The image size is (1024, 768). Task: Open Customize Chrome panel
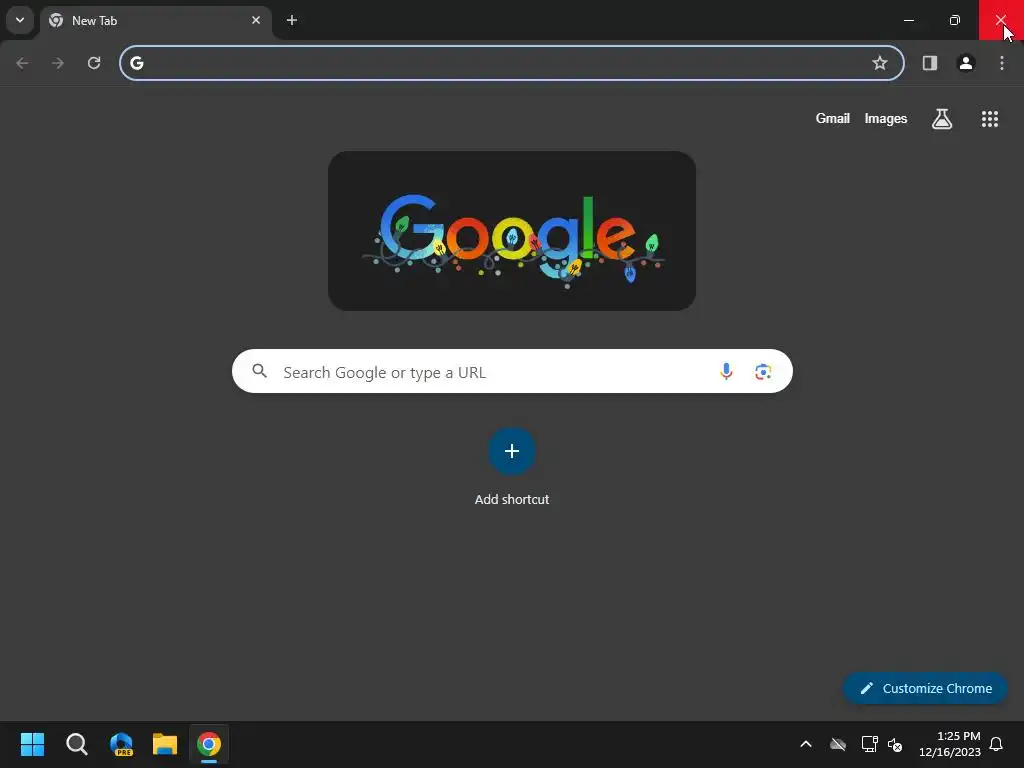pyautogui.click(x=925, y=688)
